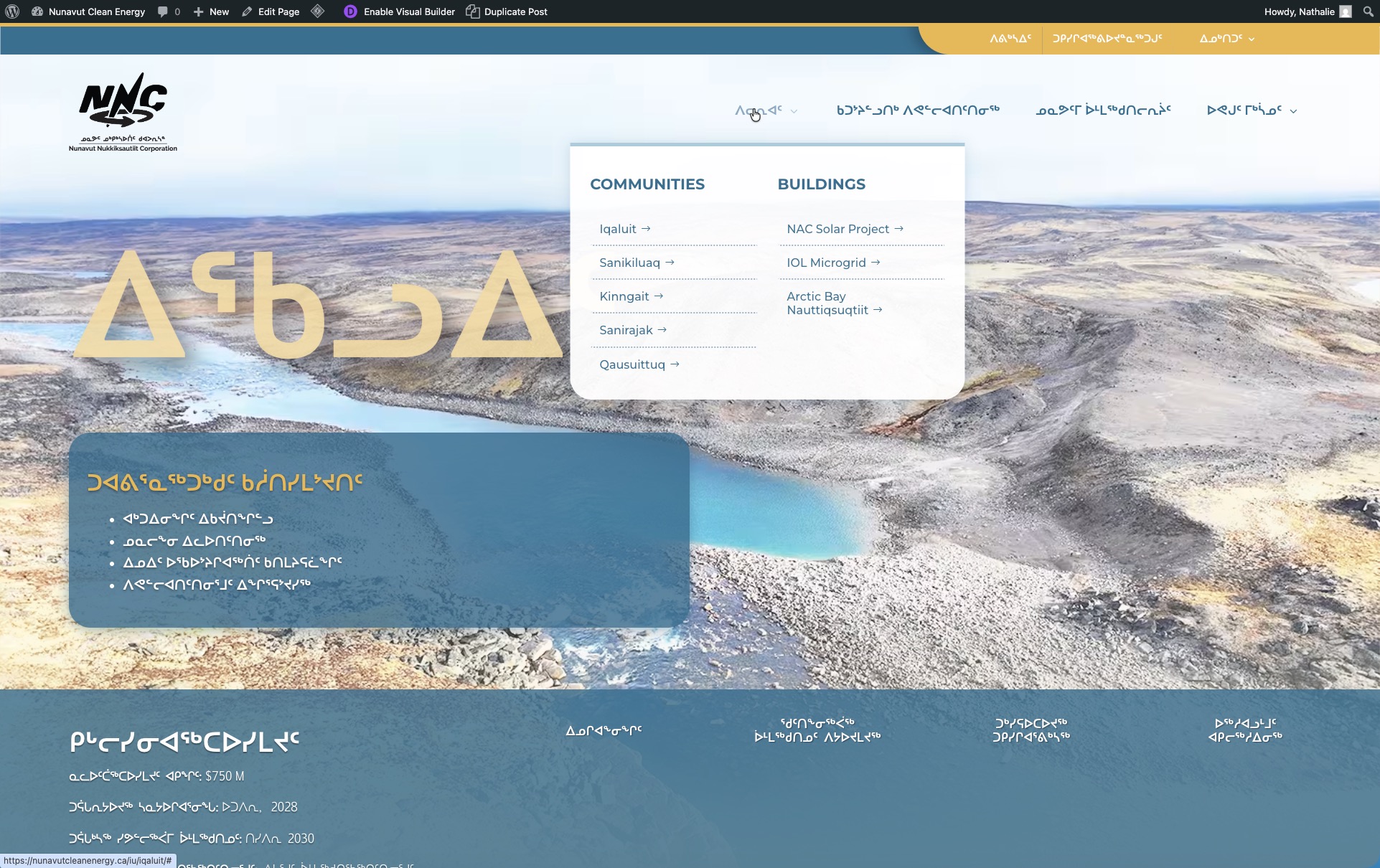Click Nunavut Clean Energy site name

click(x=96, y=11)
